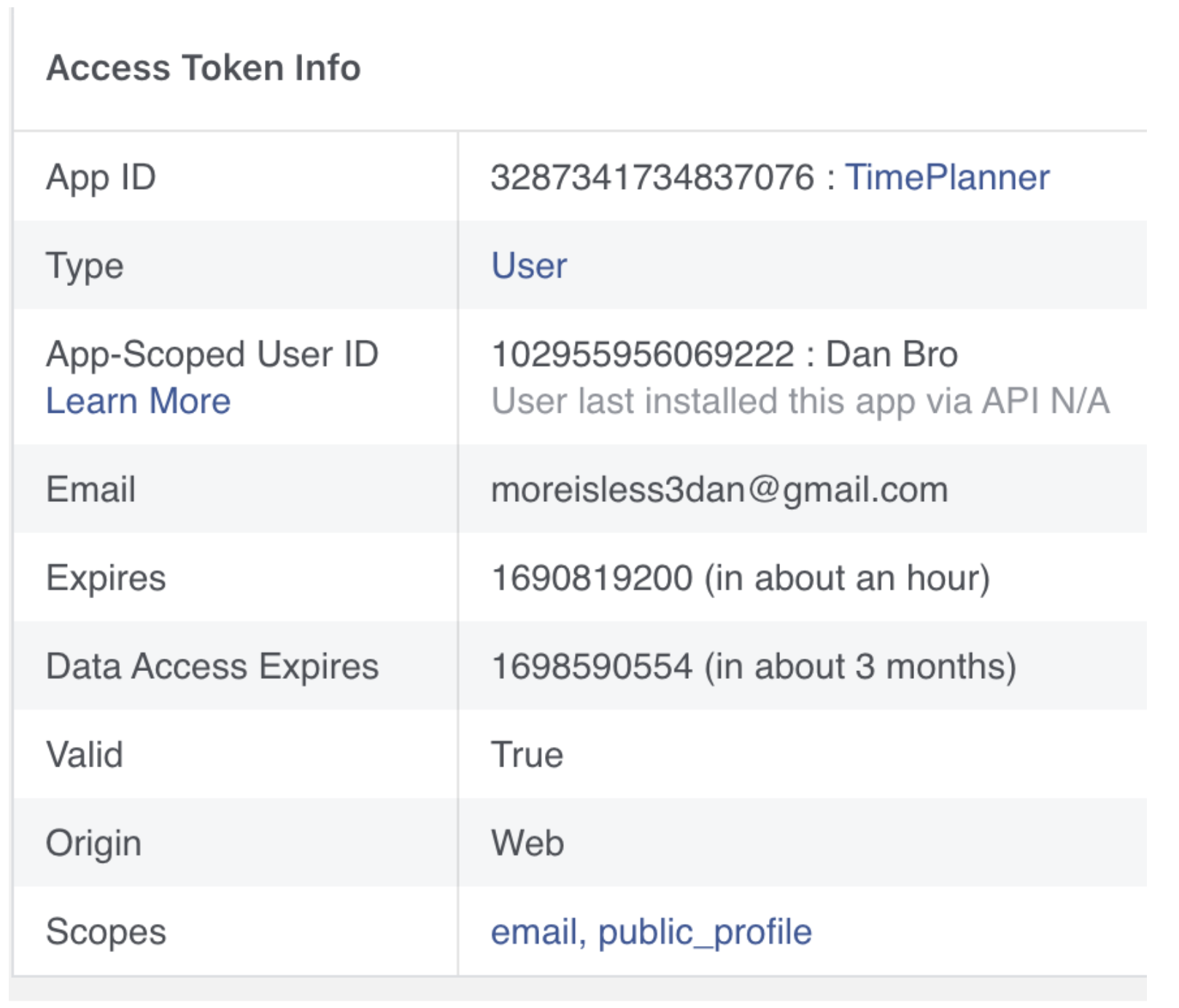Click the 'User last installed this app' note
This screenshot has height=1008, width=1179.
800,401
